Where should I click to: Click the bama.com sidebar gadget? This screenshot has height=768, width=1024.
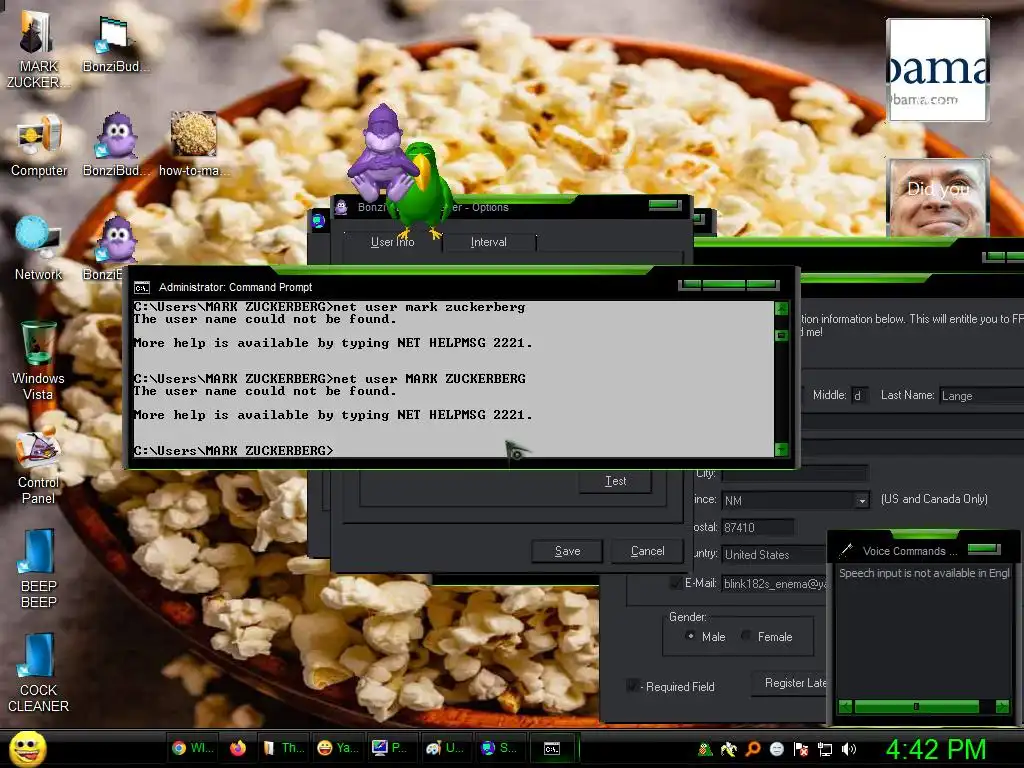pos(937,69)
